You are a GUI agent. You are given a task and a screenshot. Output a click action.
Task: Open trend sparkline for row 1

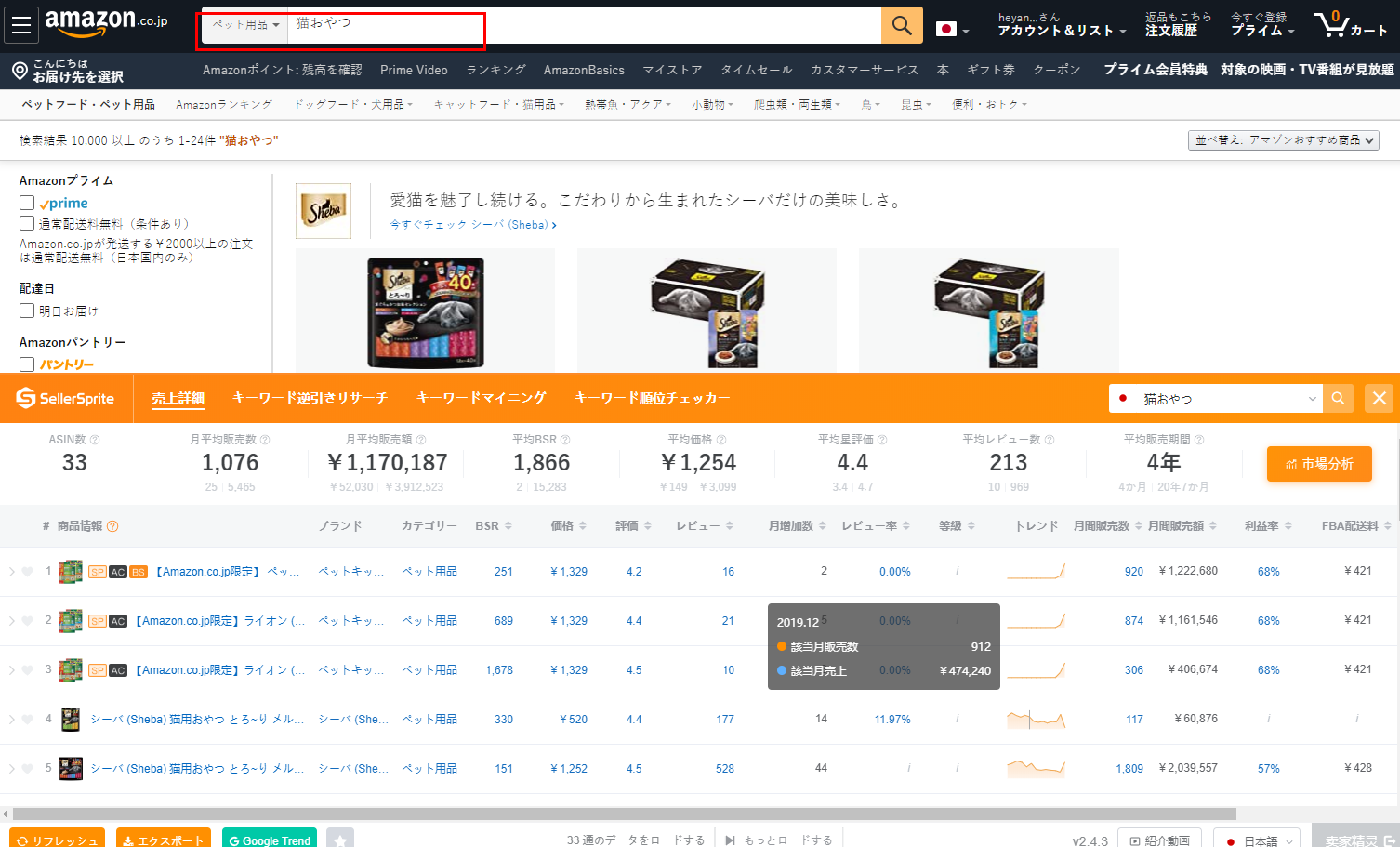(x=1036, y=571)
